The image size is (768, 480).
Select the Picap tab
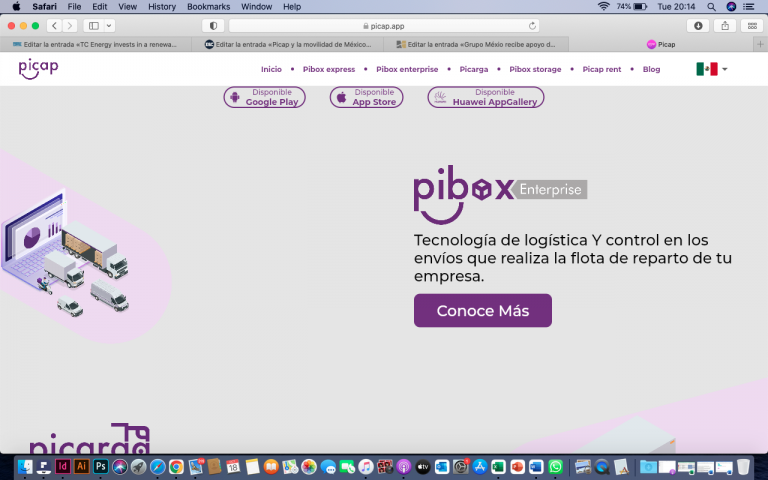[x=661, y=44]
